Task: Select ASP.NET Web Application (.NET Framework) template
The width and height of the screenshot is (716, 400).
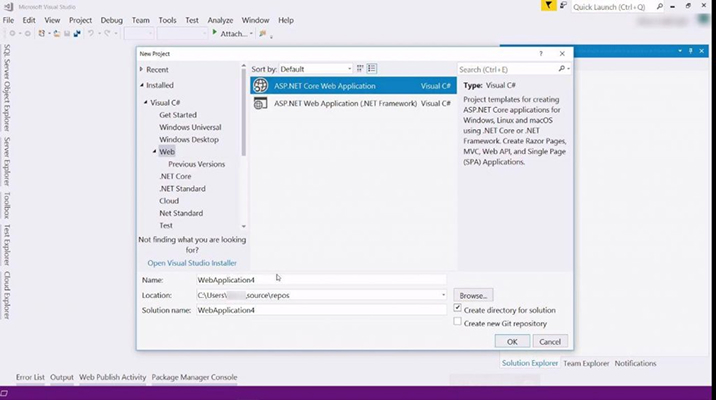Action: pos(345,103)
